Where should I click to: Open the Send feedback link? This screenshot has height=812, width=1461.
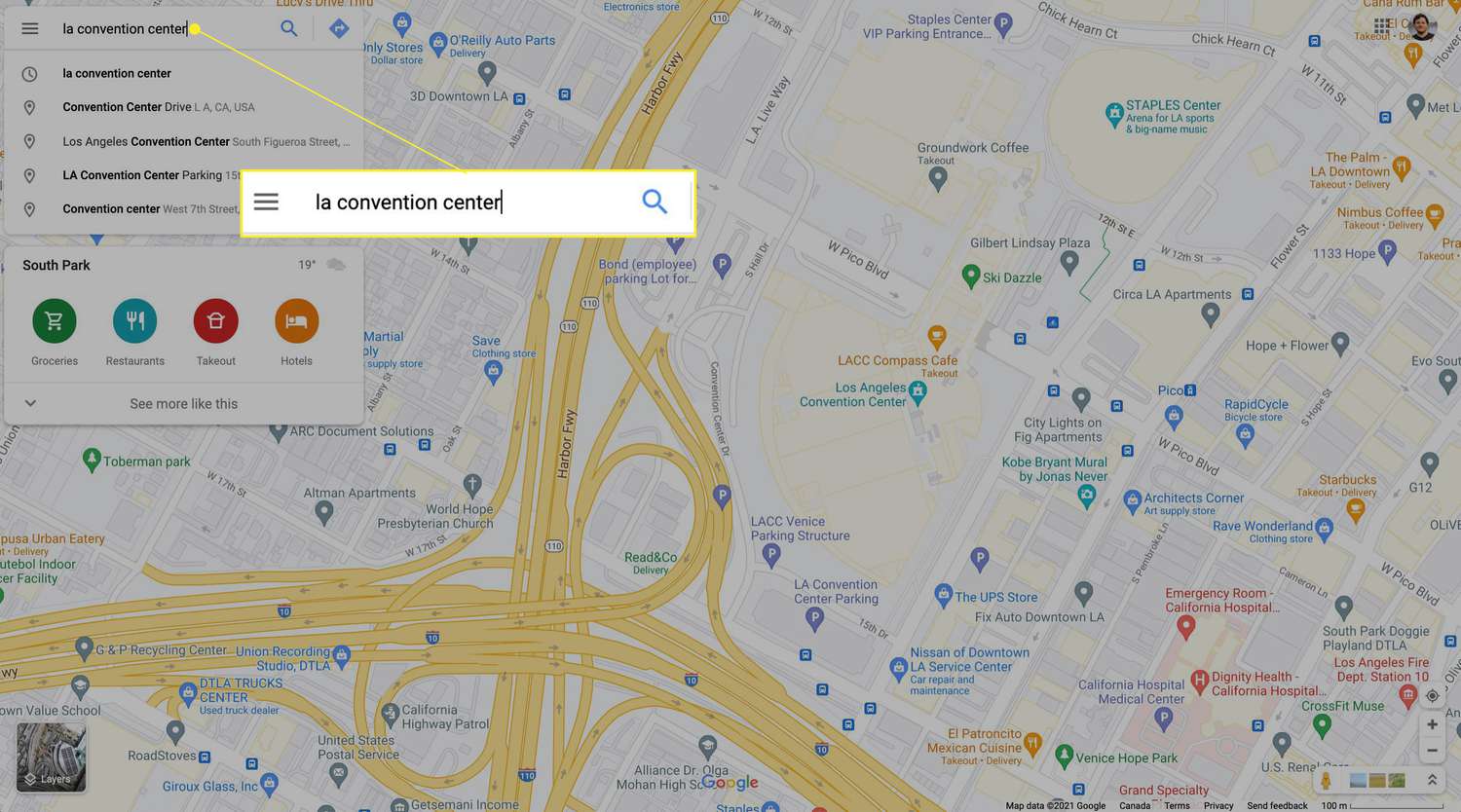(x=1277, y=805)
